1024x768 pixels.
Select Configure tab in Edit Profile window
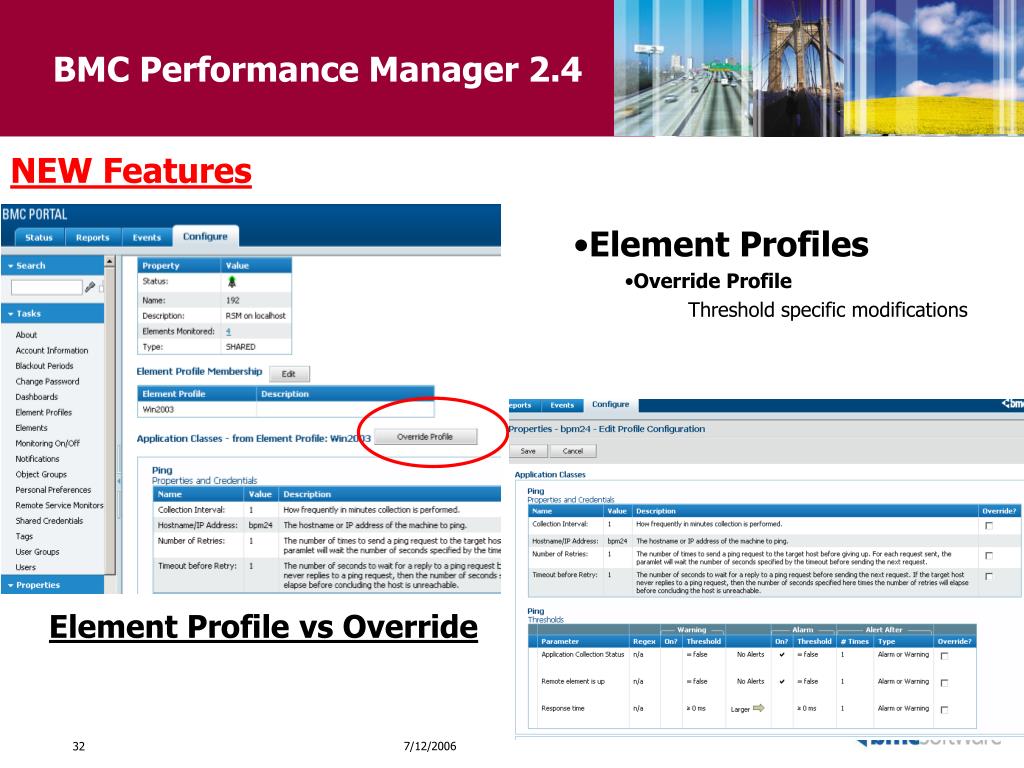point(611,405)
